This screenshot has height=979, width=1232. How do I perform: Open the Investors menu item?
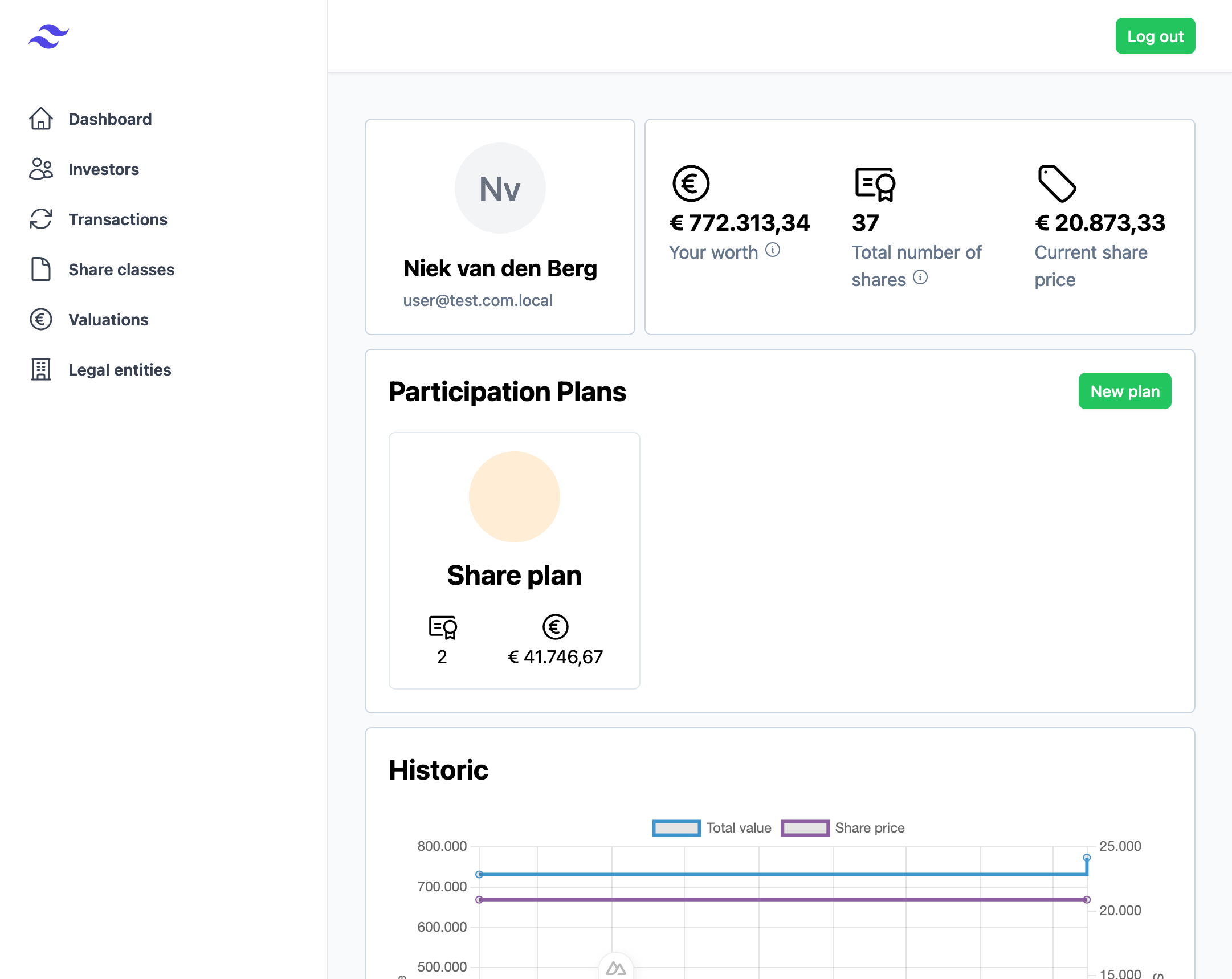(104, 169)
